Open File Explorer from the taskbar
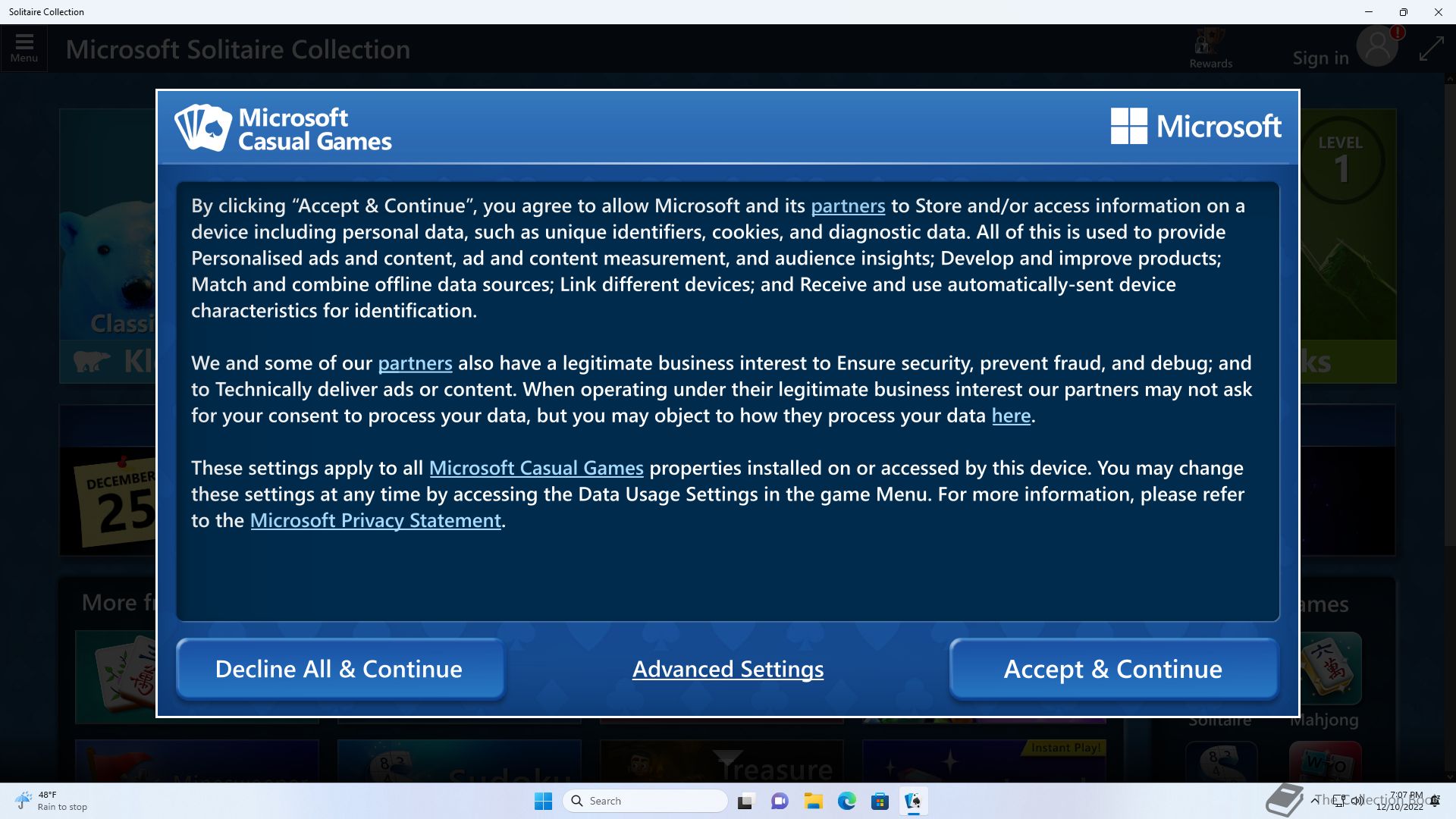The image size is (1456, 819). [x=813, y=801]
